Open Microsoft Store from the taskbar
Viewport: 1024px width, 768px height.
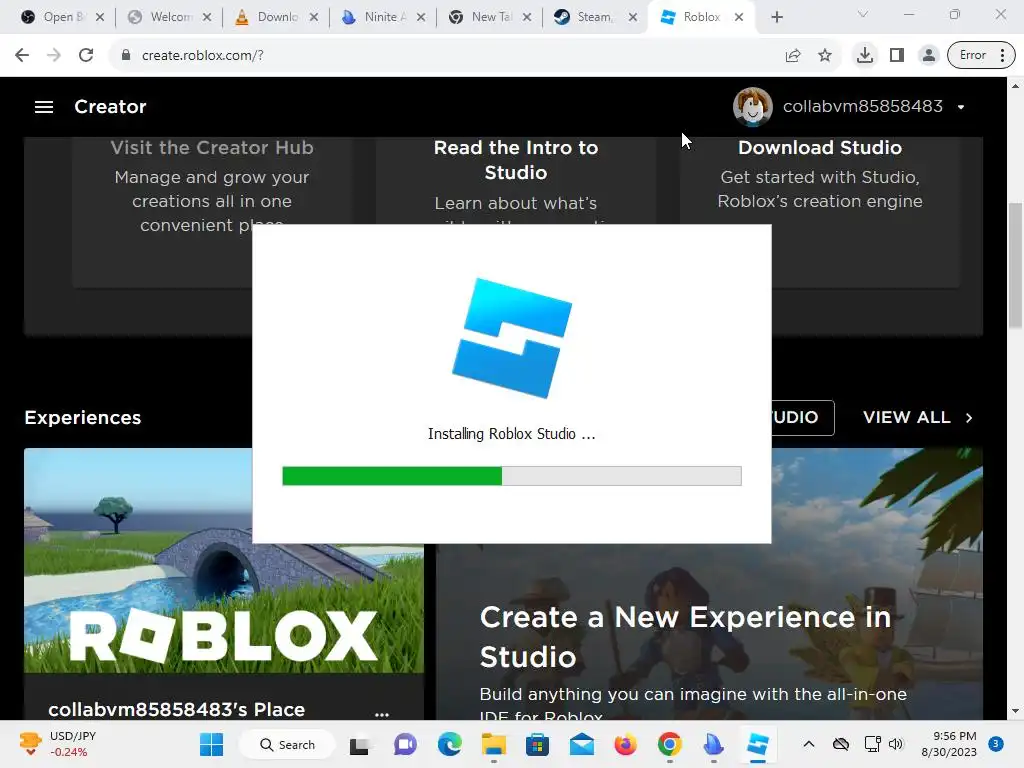click(x=537, y=744)
